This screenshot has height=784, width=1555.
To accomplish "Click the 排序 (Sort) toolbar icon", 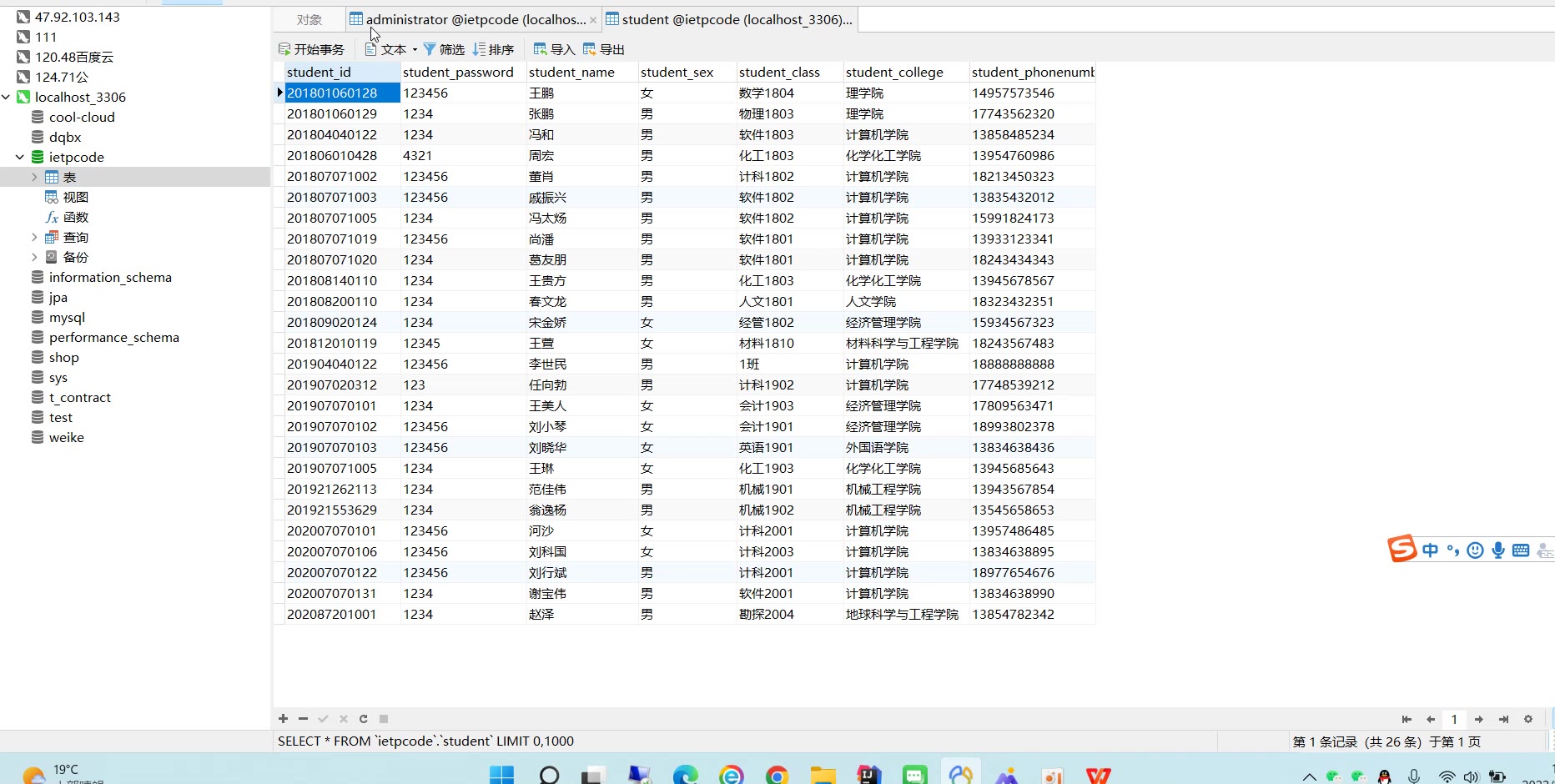I will coord(480,49).
